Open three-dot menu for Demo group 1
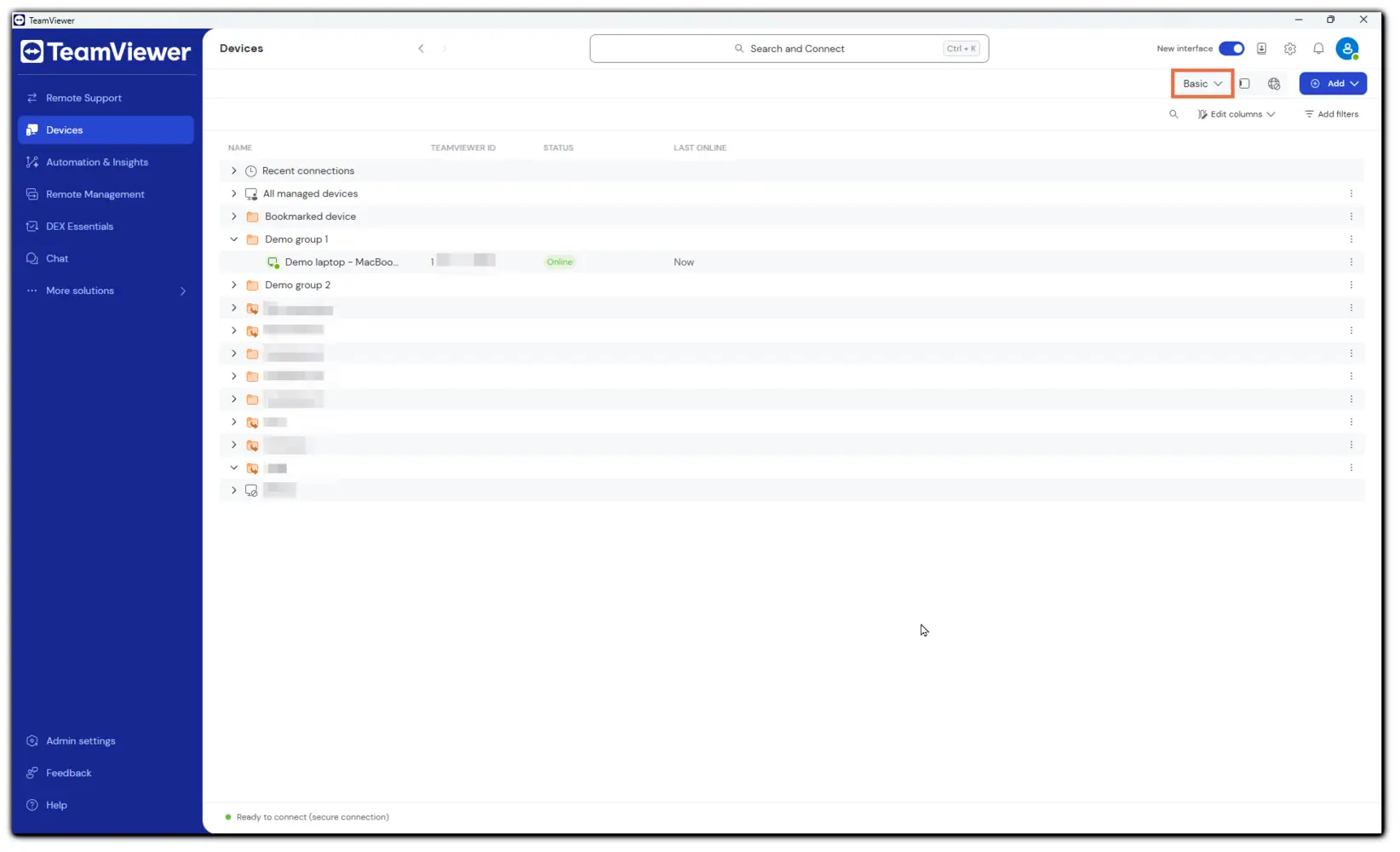The image size is (1400, 852). 1351,239
